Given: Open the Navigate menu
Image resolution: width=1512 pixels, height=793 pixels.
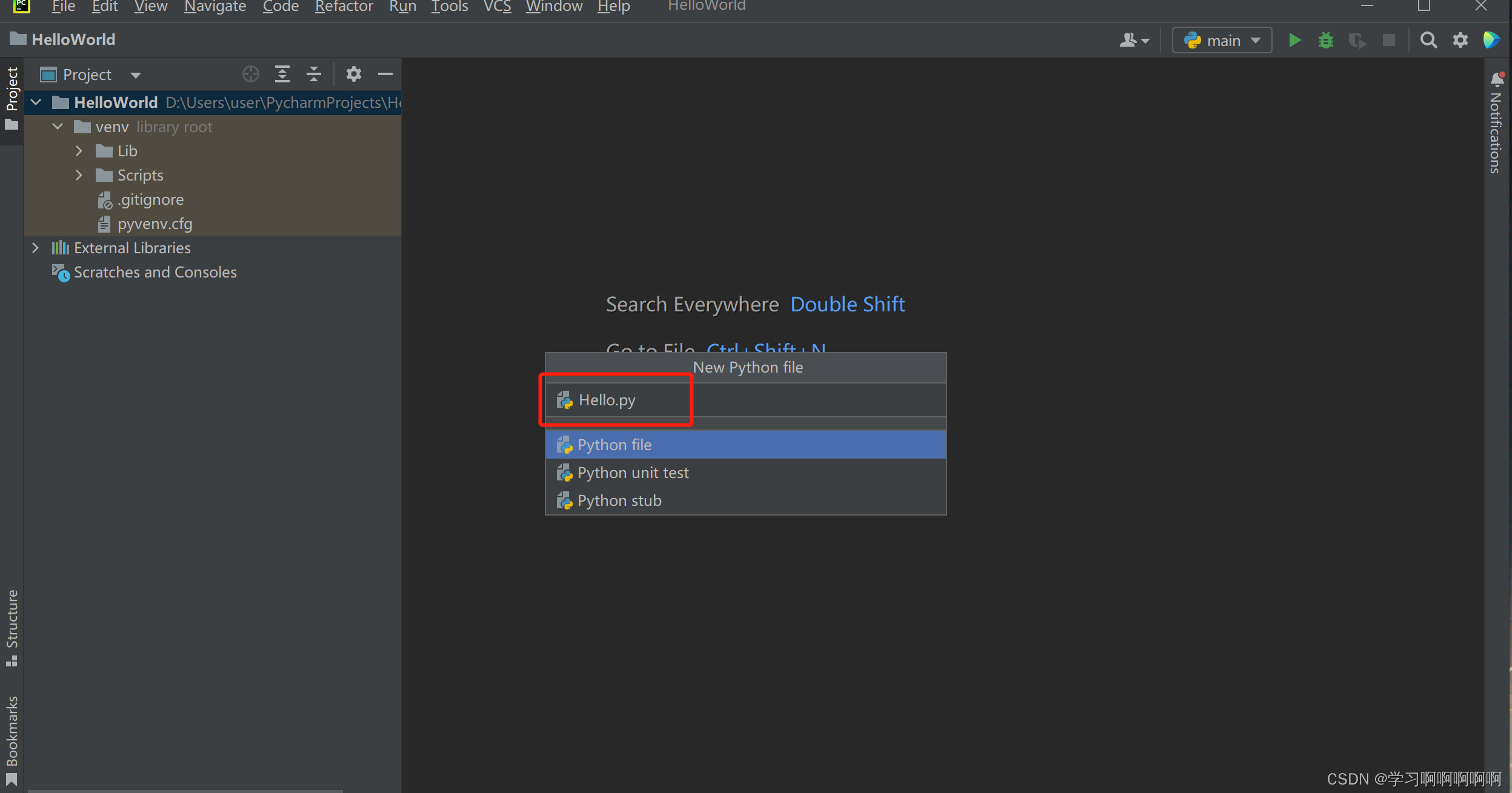Looking at the screenshot, I should (215, 7).
